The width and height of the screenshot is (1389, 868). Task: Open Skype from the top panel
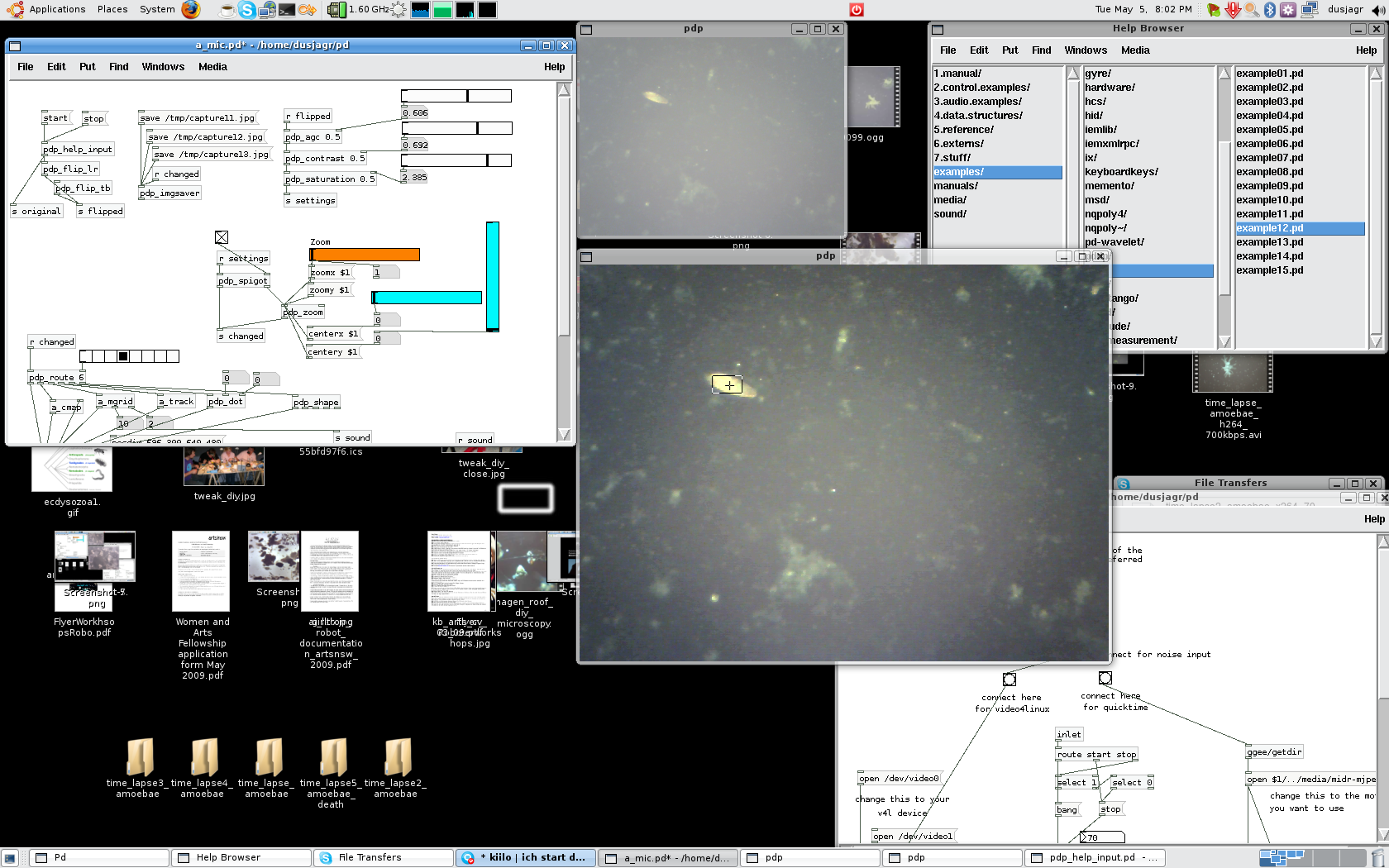246,10
